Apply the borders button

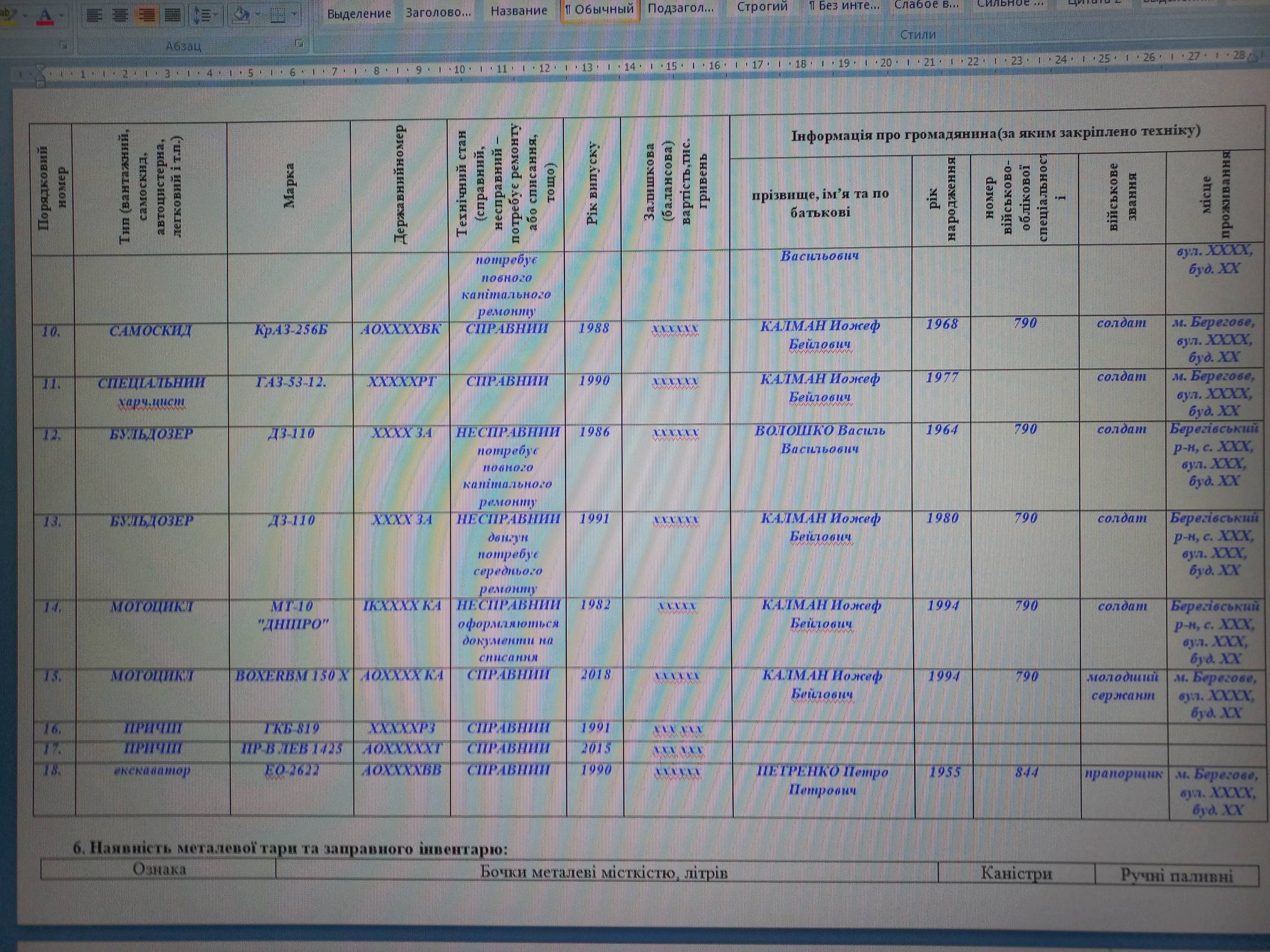pyautogui.click(x=278, y=15)
